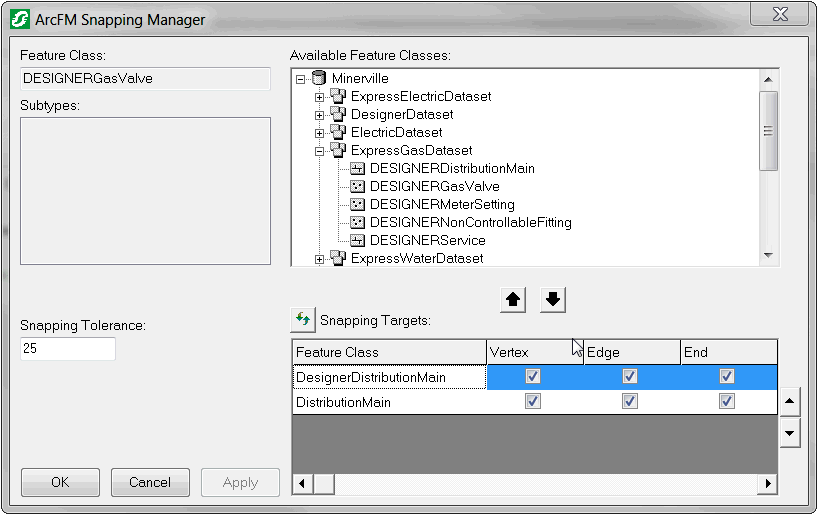Select DESIGNERGasValve in the tree

click(435, 187)
